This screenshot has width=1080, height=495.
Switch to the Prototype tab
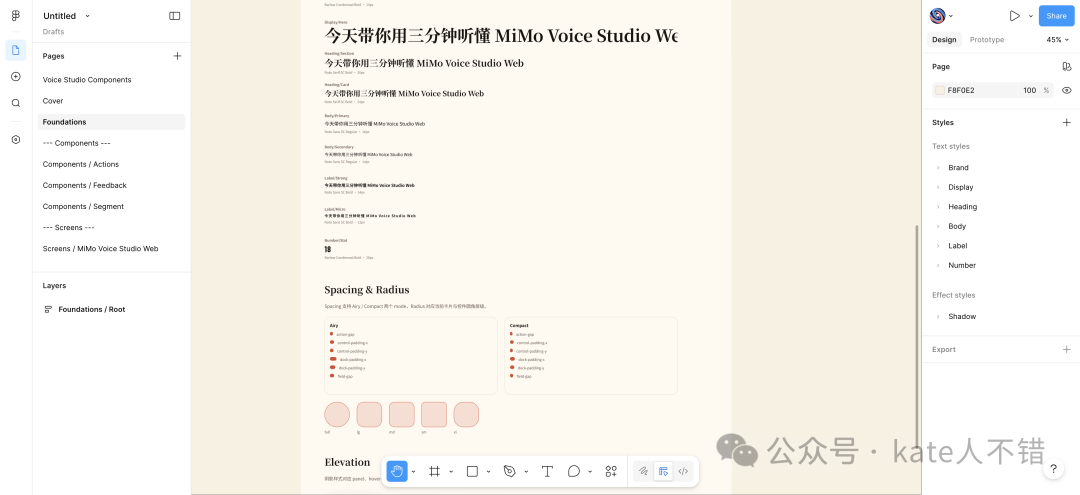[x=986, y=40]
